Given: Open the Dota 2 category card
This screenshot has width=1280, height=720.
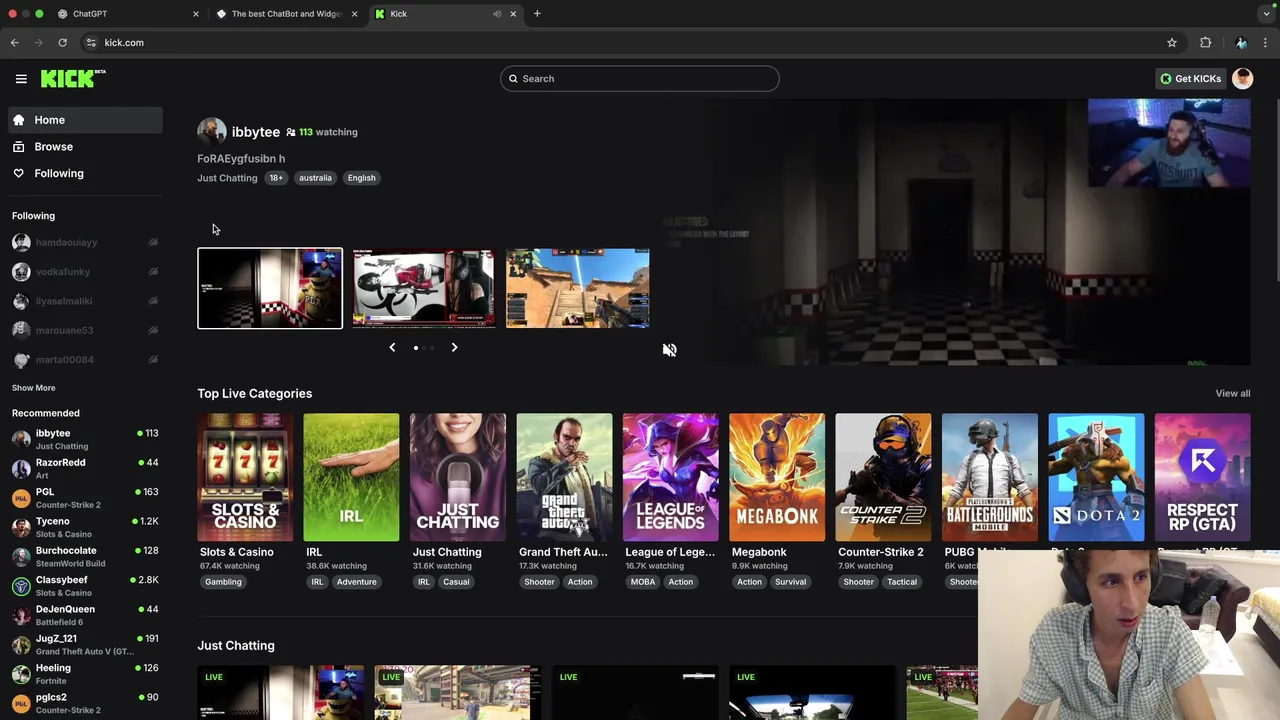Looking at the screenshot, I should (1096, 478).
